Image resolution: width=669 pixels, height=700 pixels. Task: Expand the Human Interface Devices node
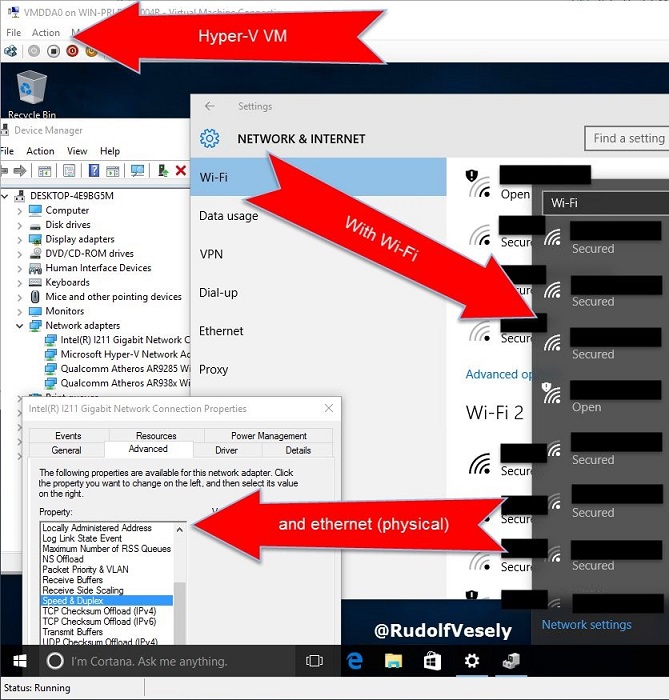pos(19,269)
